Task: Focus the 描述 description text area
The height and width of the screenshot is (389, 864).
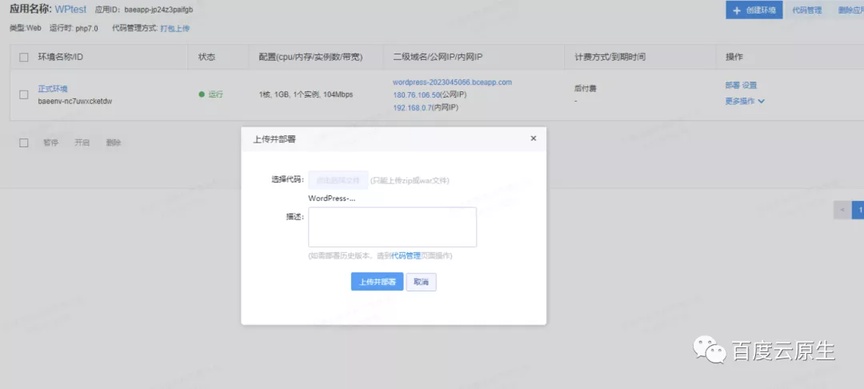Action: click(x=392, y=227)
